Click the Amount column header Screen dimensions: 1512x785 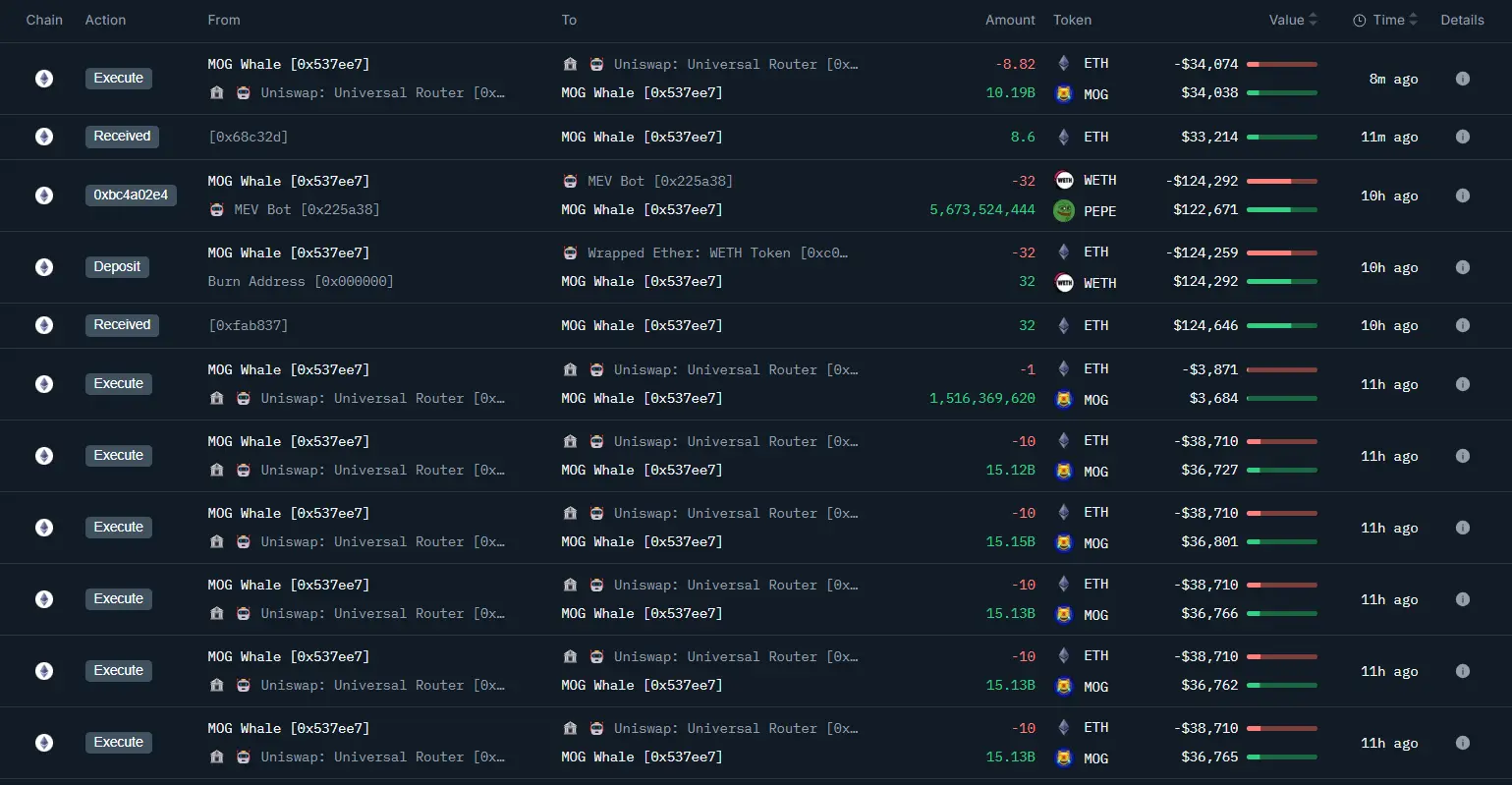pyautogui.click(x=1010, y=20)
